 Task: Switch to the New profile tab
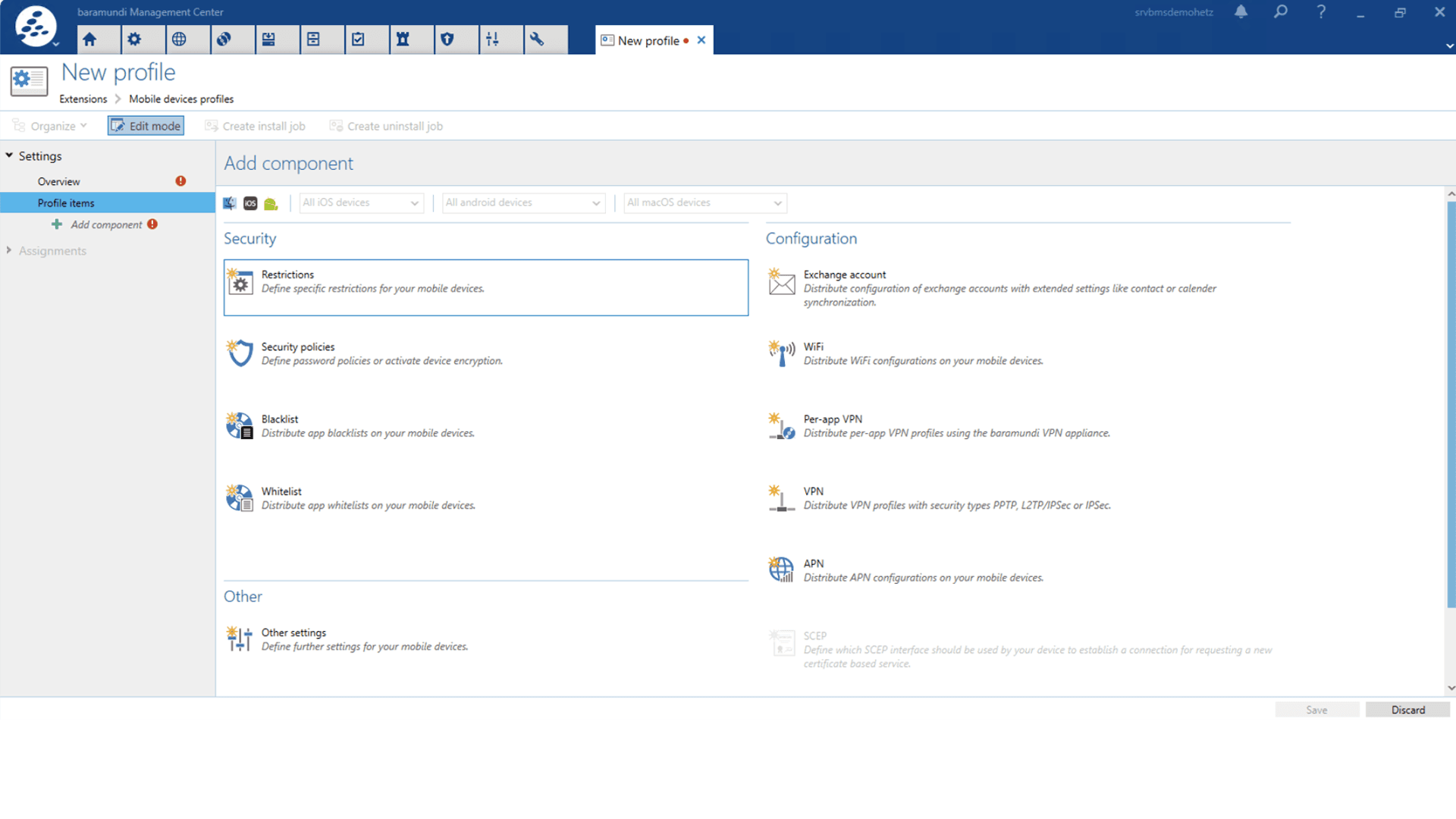[x=648, y=41]
